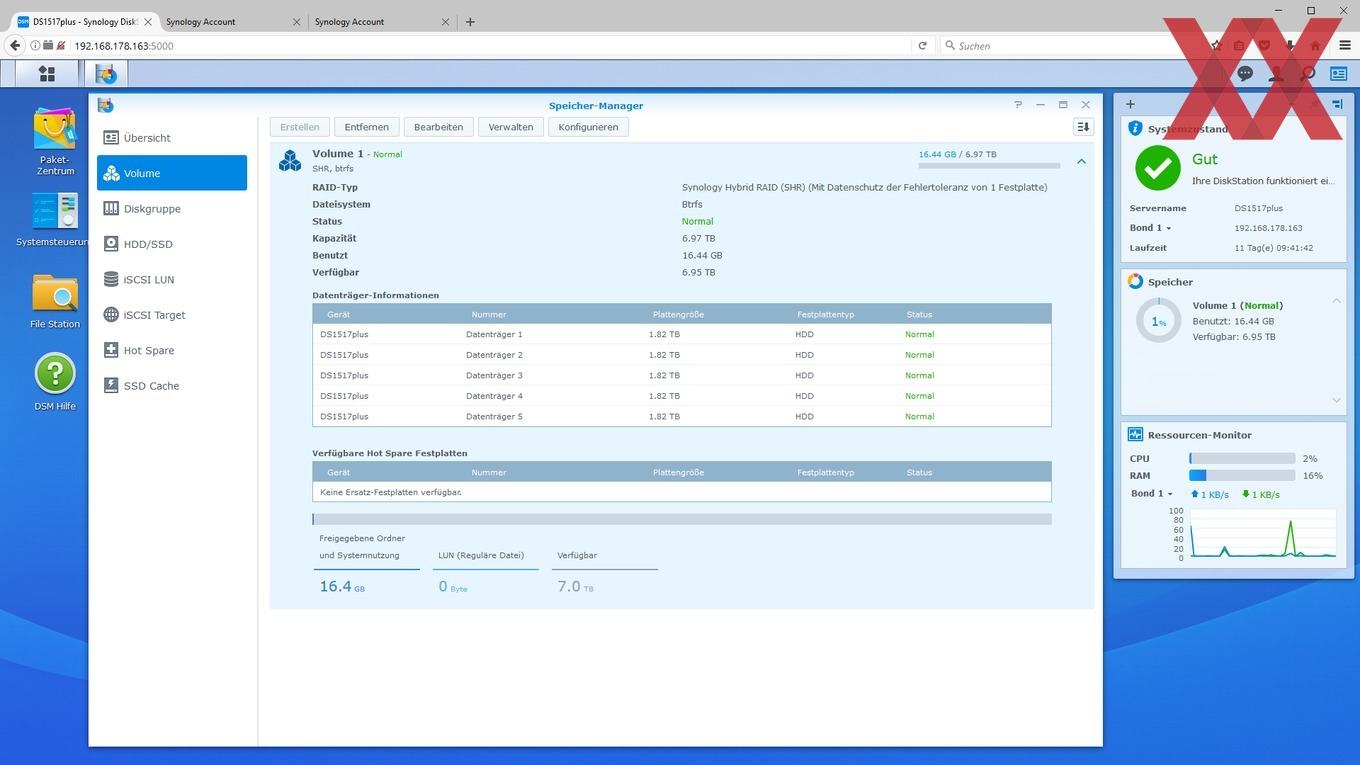Image resolution: width=1360 pixels, height=765 pixels.
Task: Click the down chevron in Speicher widget
Action: [1337, 400]
